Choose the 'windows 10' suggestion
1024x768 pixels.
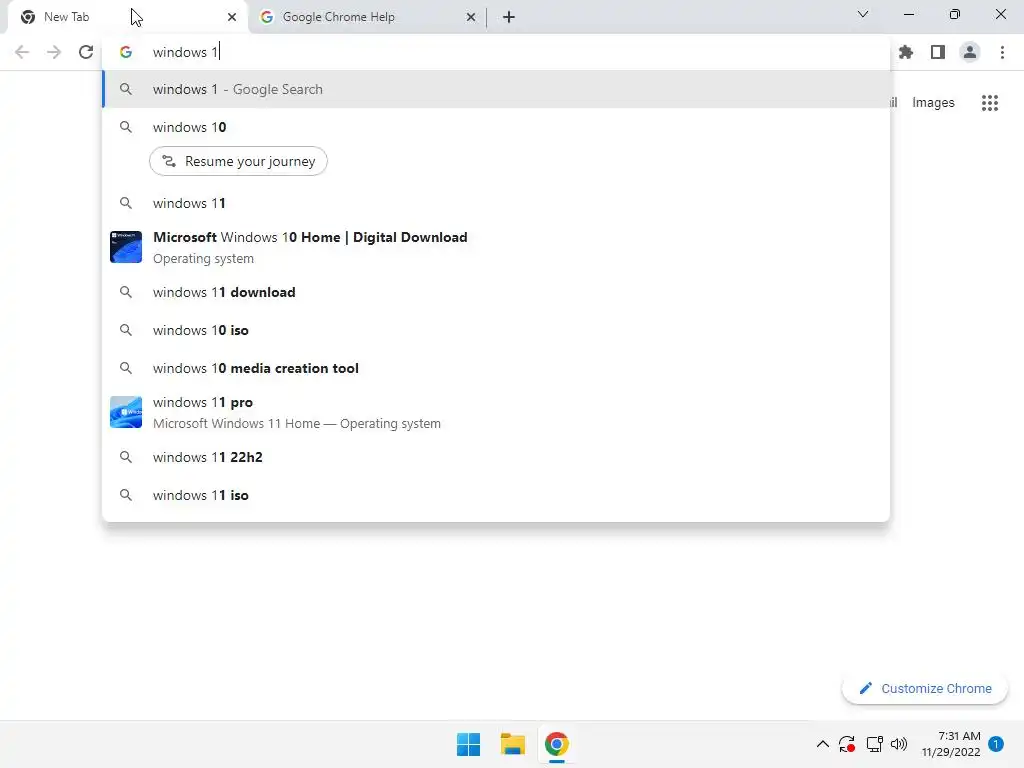pos(496,127)
